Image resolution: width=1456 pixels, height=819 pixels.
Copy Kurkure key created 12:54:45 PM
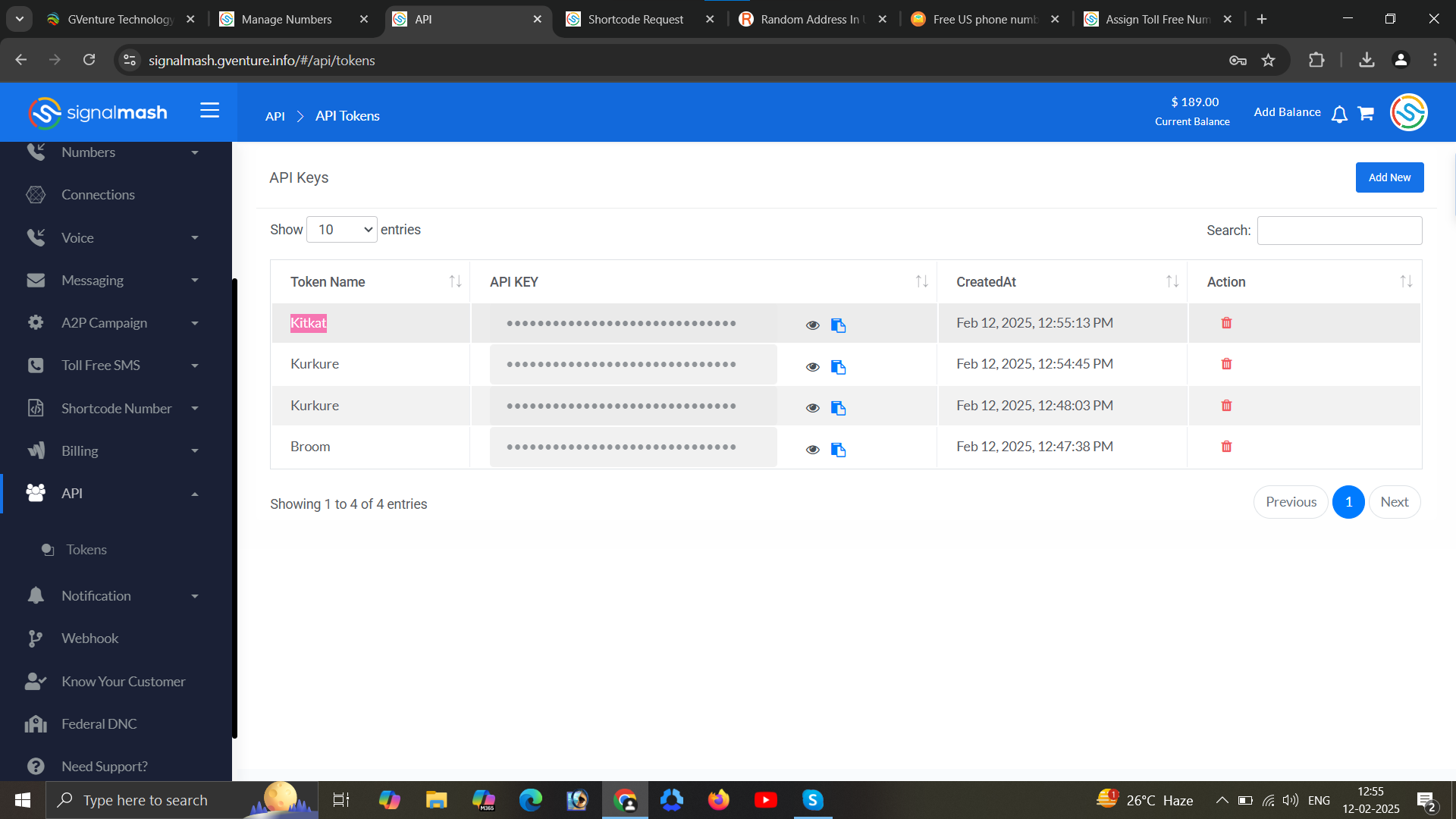click(x=838, y=367)
